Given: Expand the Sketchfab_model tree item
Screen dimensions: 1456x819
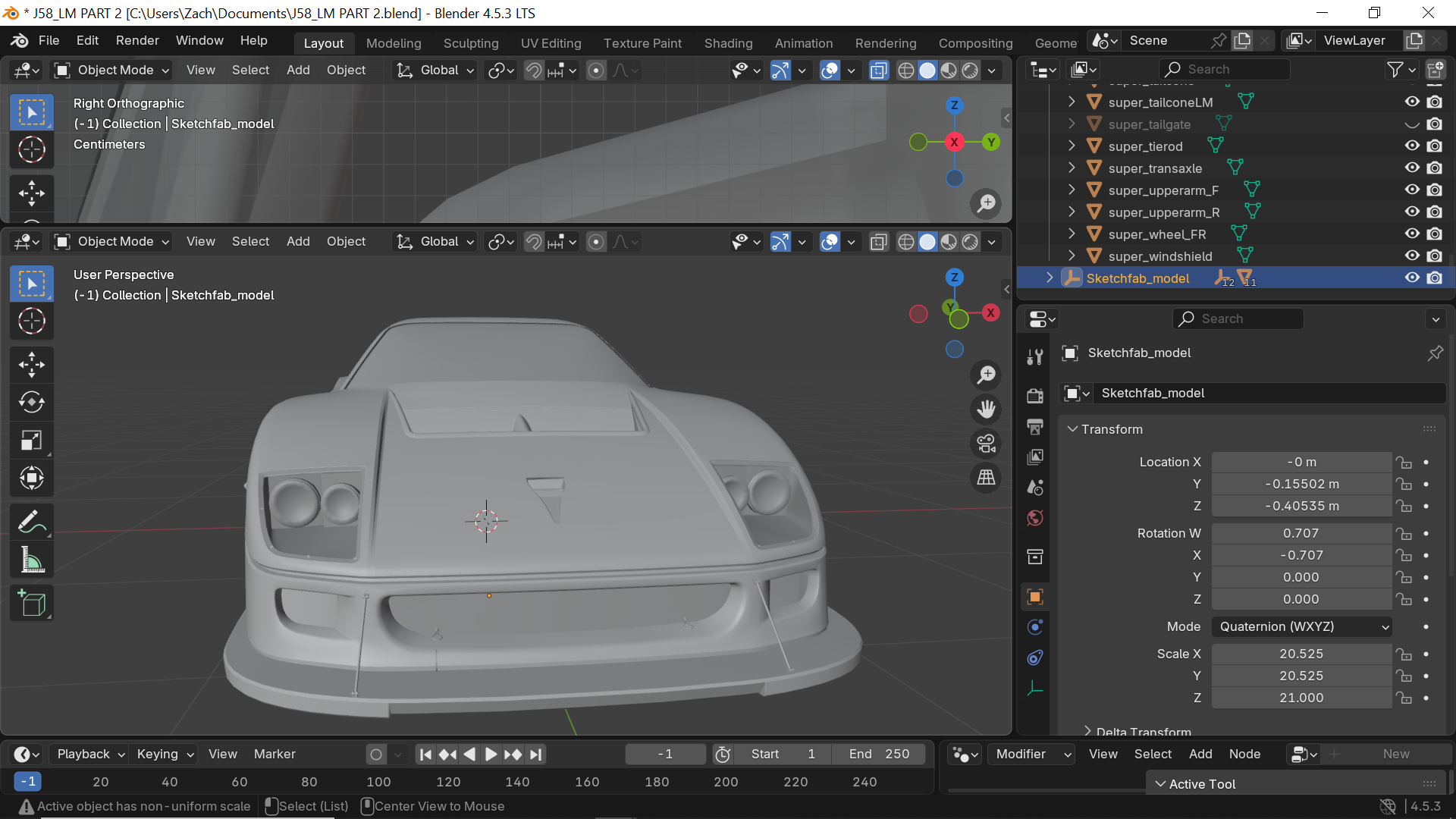Looking at the screenshot, I should tap(1050, 278).
